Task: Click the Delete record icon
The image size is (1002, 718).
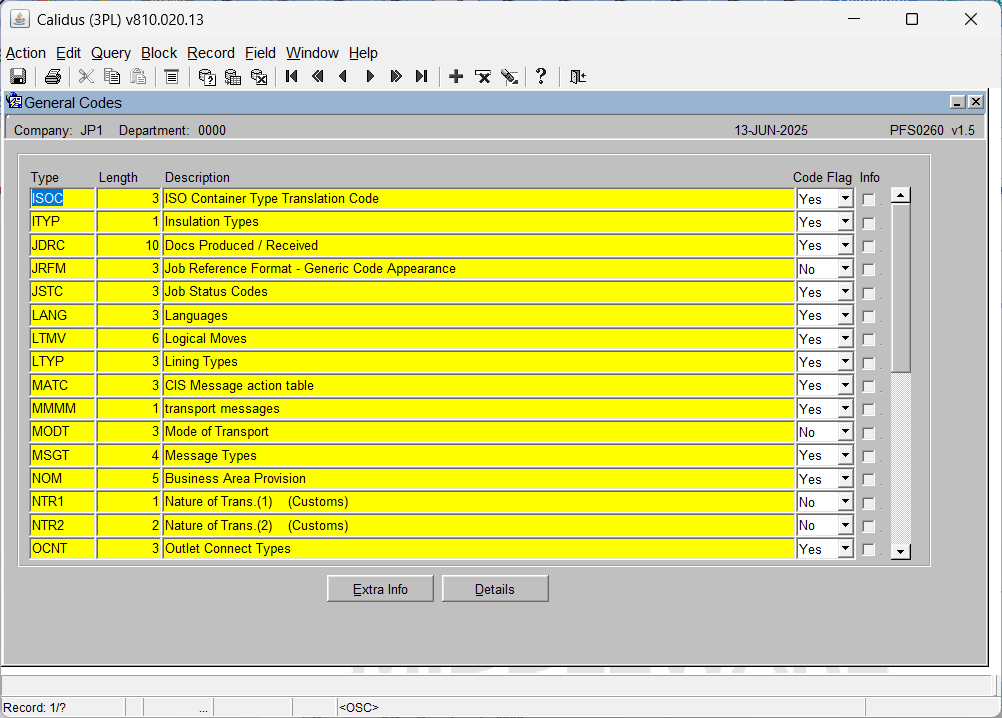Action: pyautogui.click(x=483, y=77)
